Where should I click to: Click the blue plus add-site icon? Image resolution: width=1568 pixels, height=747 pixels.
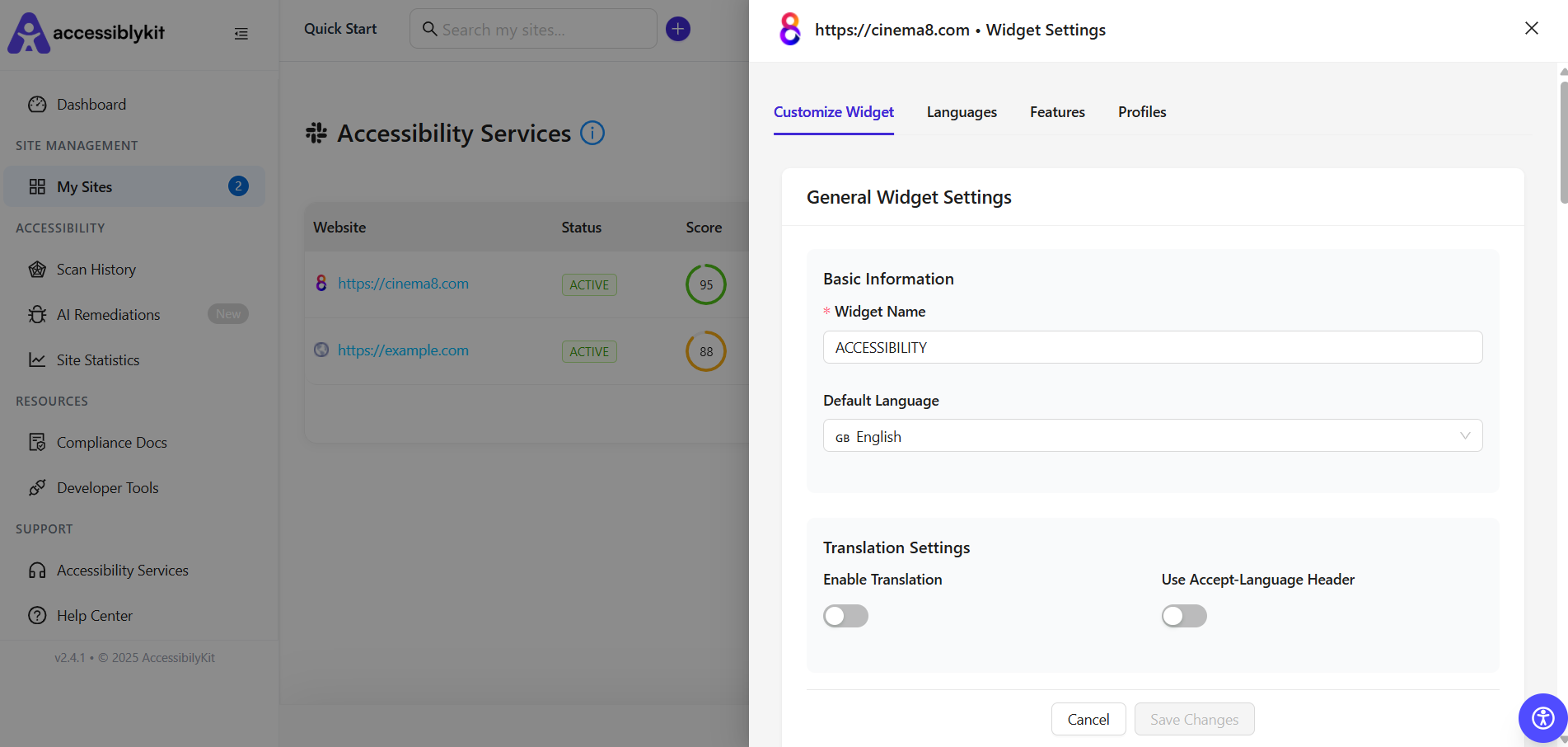(x=678, y=29)
